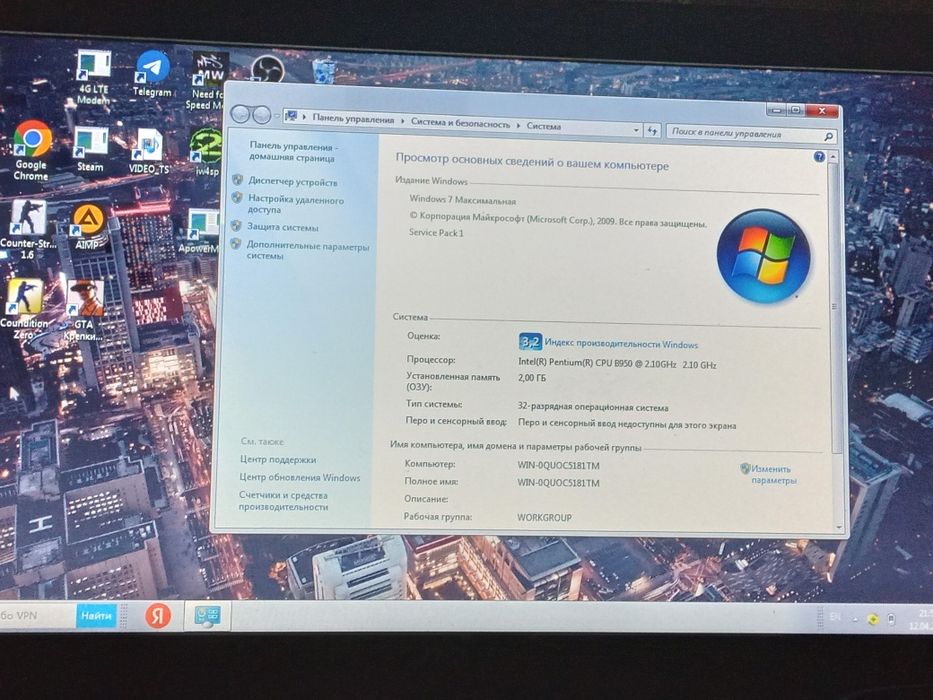Open the VIDEO_TS desktop item
This screenshot has height=700, width=933.
149,152
